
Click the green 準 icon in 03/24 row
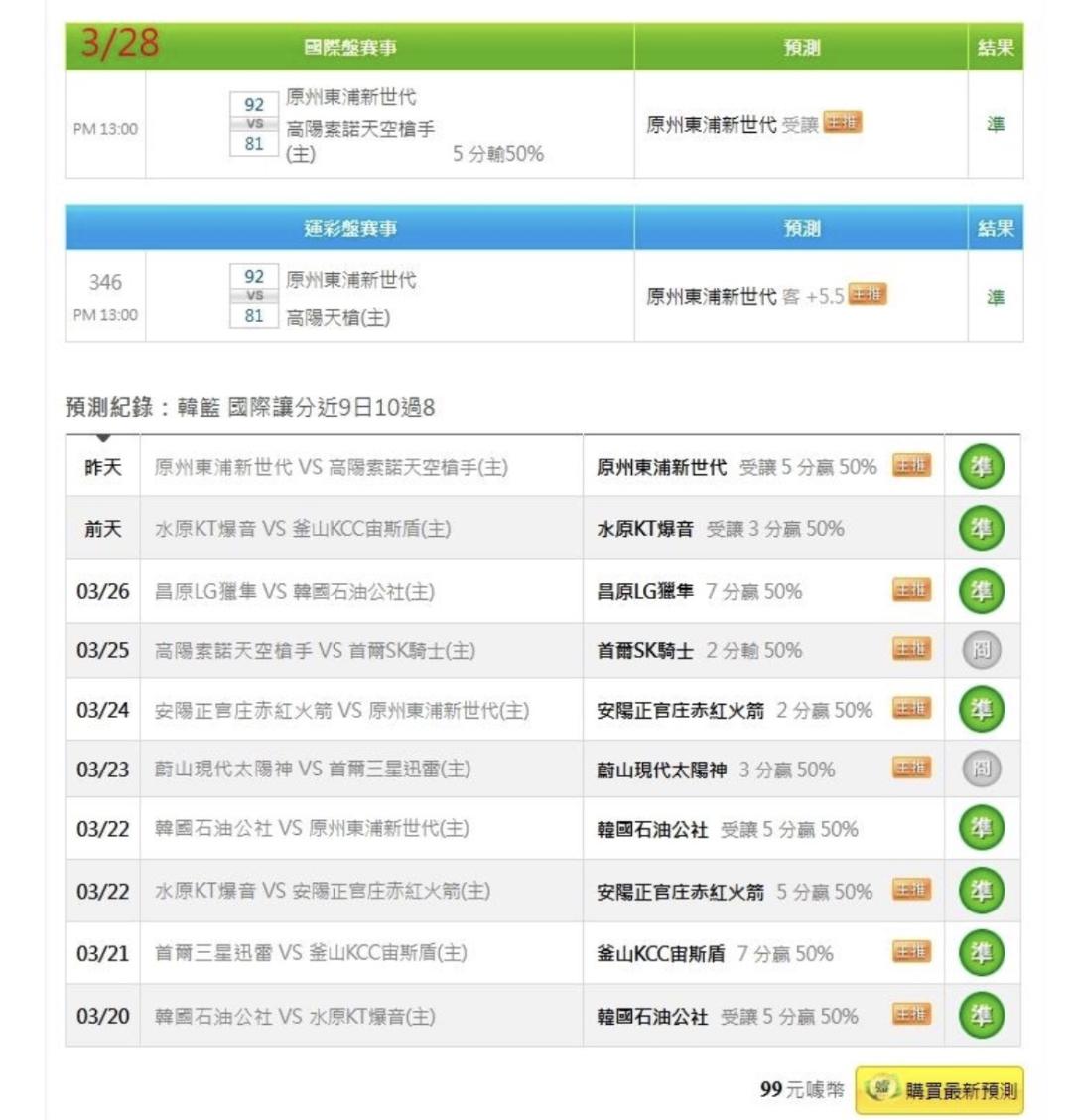982,709
